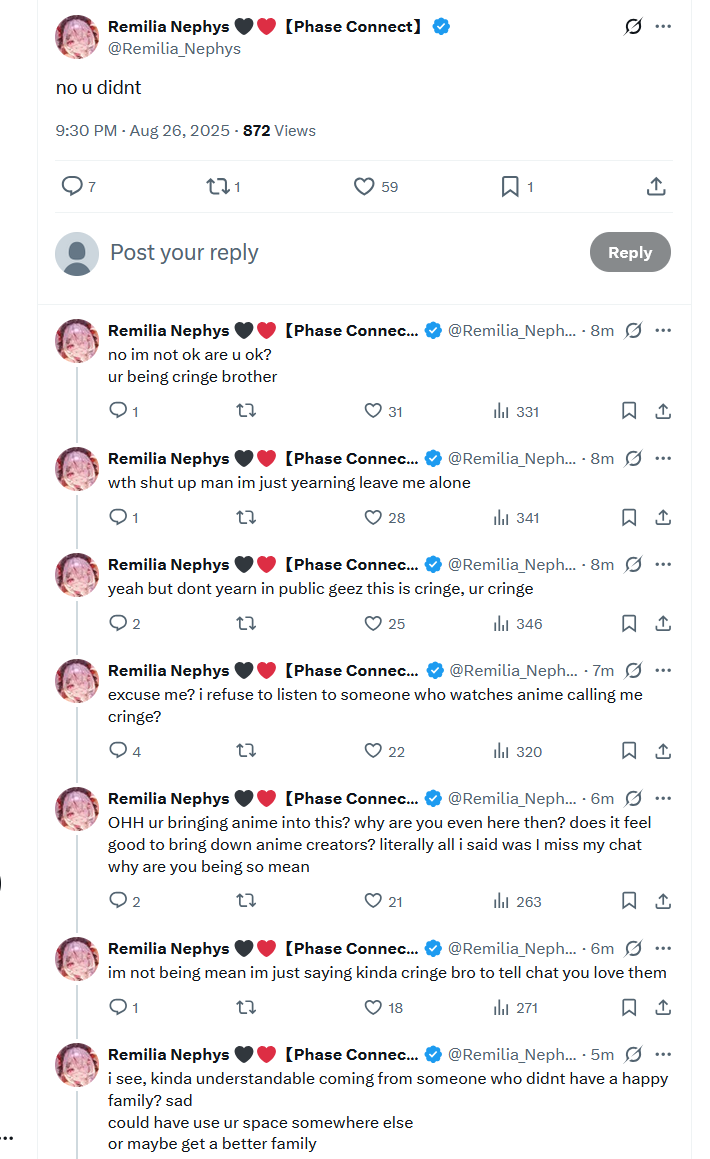Open the @Remilia_Nephys handle on main post
Viewport: 710px width, 1159px height.
click(x=174, y=49)
